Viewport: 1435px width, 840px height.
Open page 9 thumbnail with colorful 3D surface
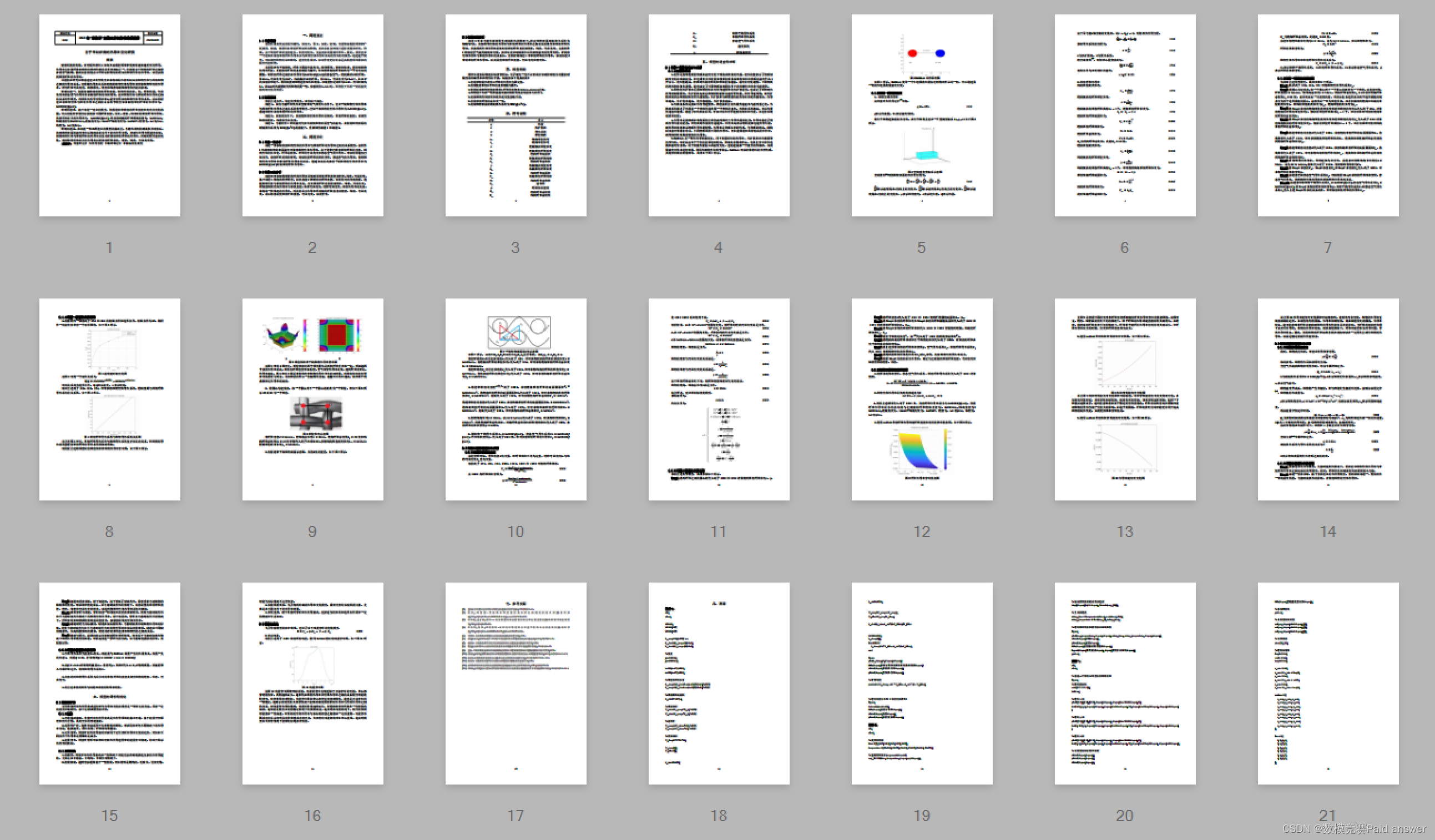pyautogui.click(x=312, y=399)
